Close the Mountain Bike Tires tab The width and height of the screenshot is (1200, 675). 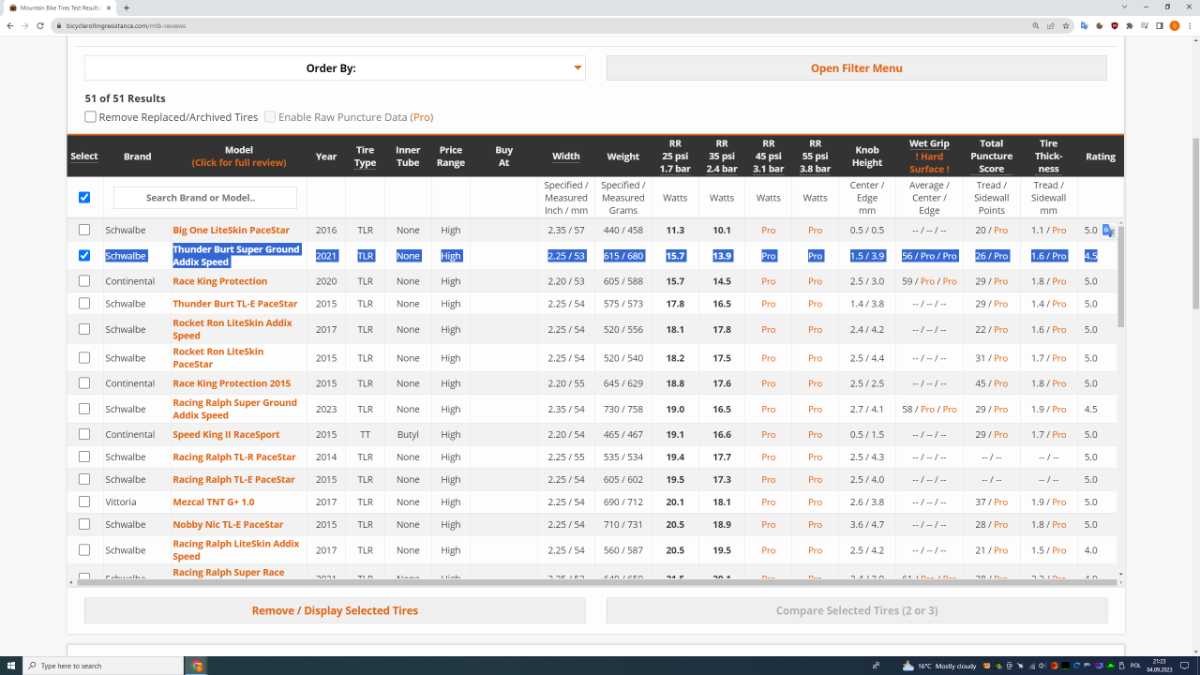[111, 7]
